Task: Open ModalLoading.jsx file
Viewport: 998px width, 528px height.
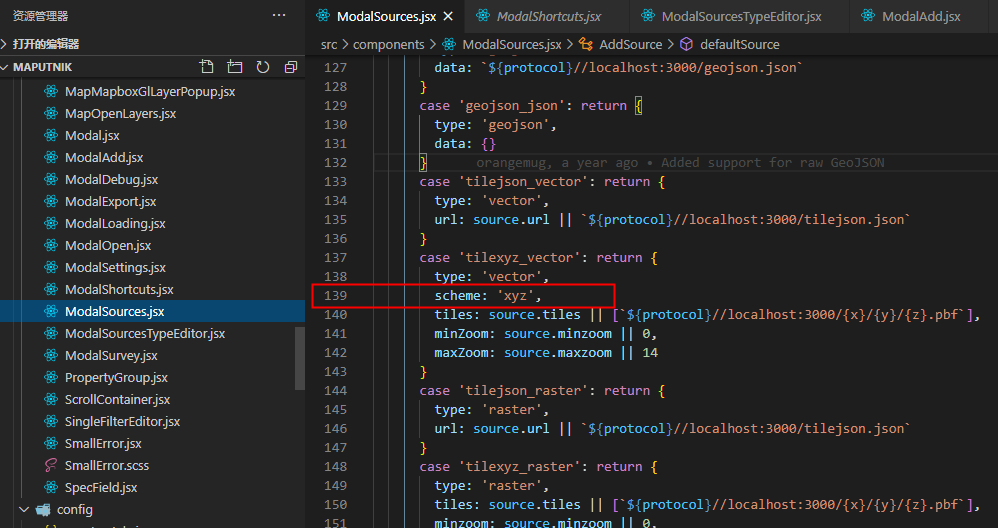Action: click(x=115, y=223)
